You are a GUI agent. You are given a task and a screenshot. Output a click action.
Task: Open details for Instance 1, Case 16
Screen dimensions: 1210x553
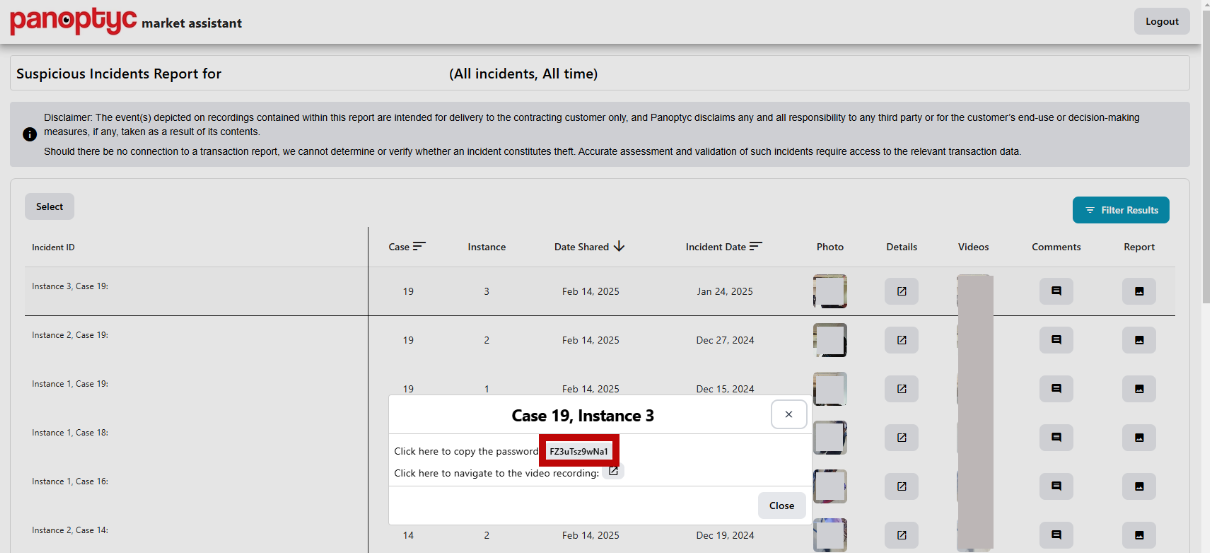[x=901, y=486]
